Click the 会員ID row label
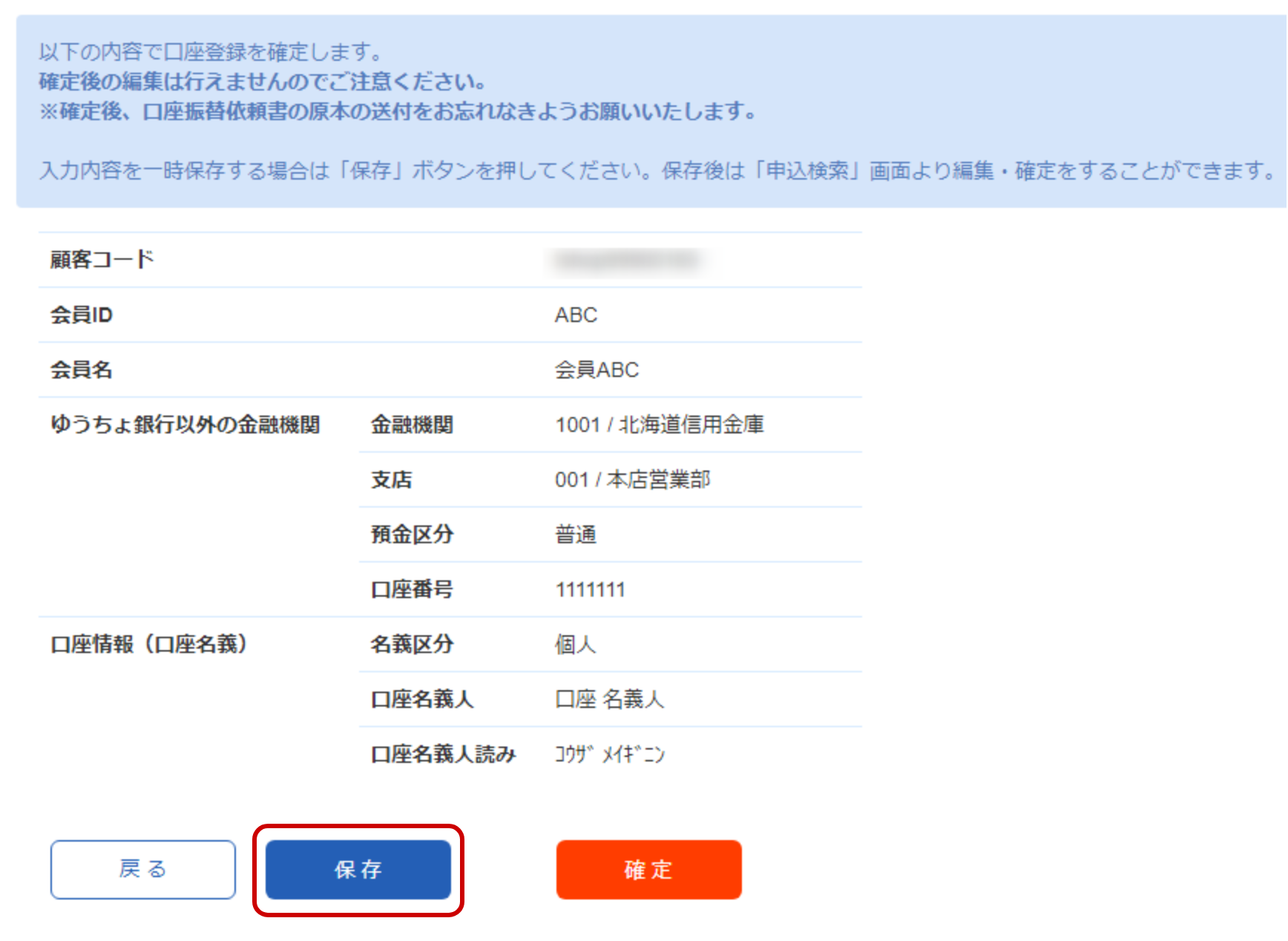 [x=81, y=315]
